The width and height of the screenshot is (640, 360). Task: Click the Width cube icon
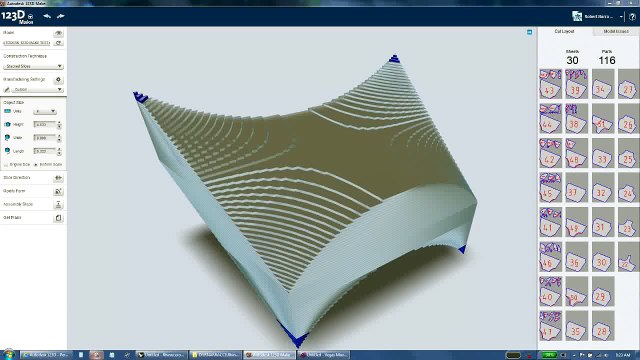click(x=7, y=138)
